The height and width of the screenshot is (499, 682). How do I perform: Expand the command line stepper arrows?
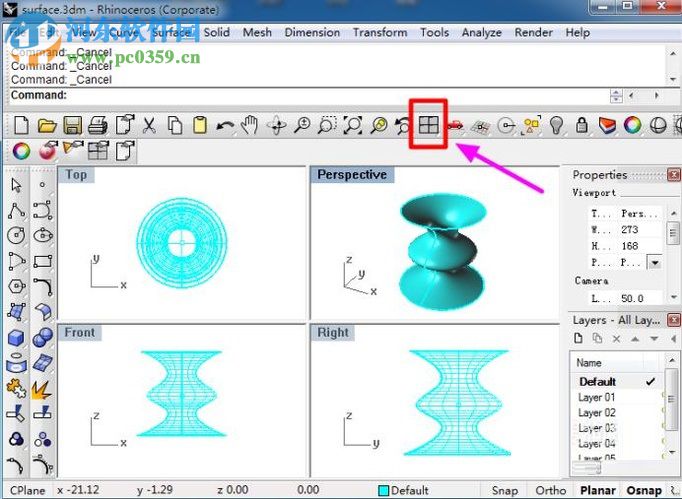click(x=616, y=96)
